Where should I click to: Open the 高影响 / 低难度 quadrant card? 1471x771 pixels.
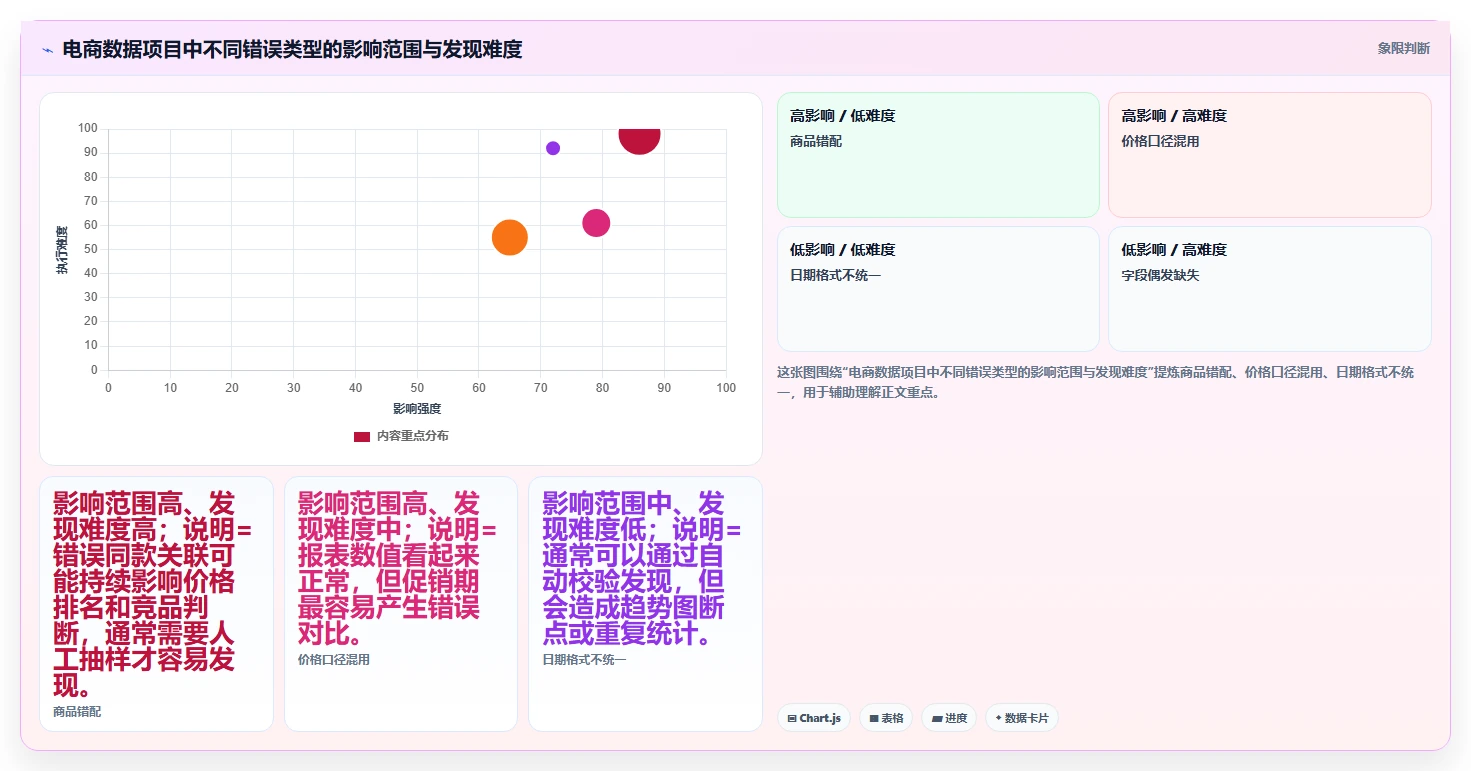938,155
